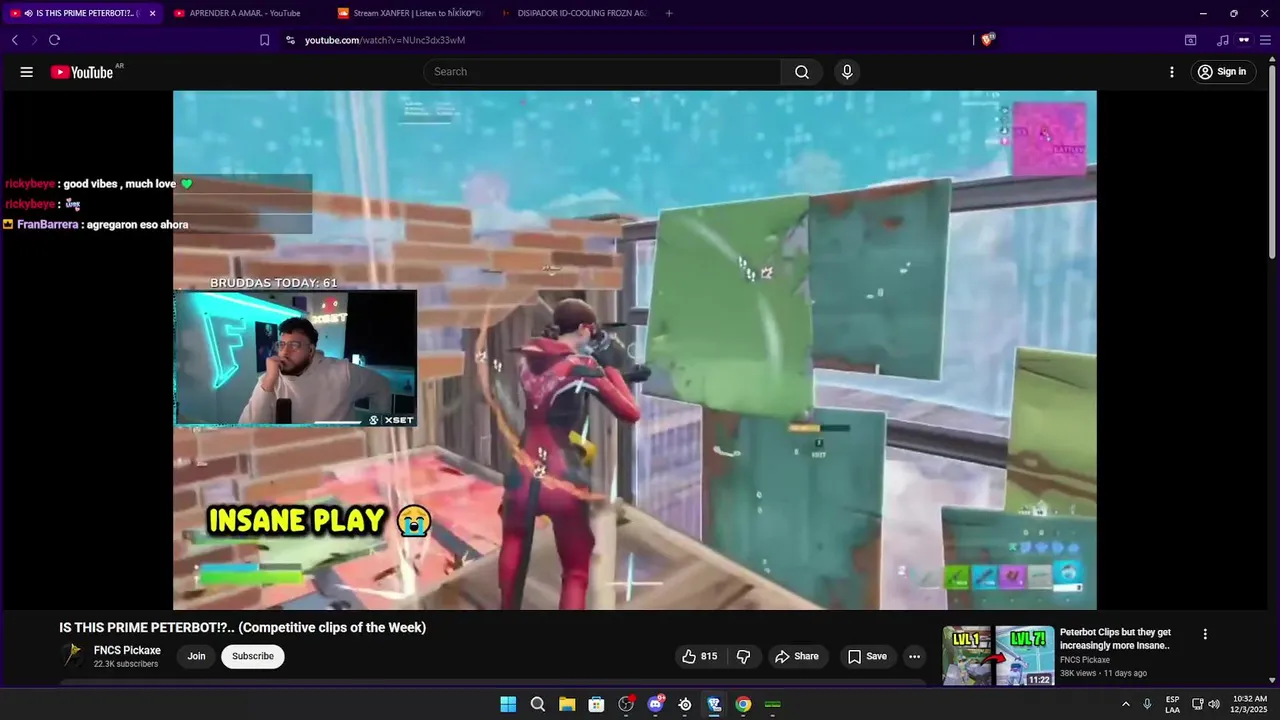Go to the YouTube home logo

point(82,72)
